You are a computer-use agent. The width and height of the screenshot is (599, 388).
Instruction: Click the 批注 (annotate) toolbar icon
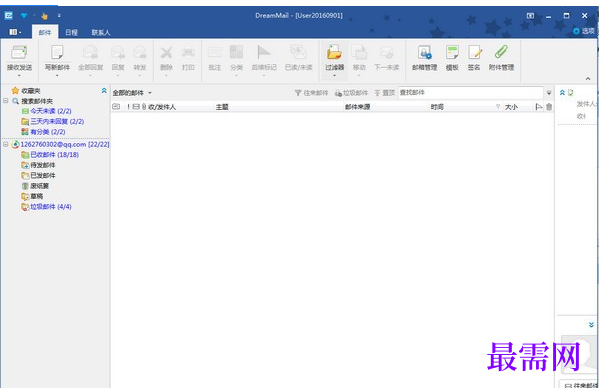click(215, 52)
